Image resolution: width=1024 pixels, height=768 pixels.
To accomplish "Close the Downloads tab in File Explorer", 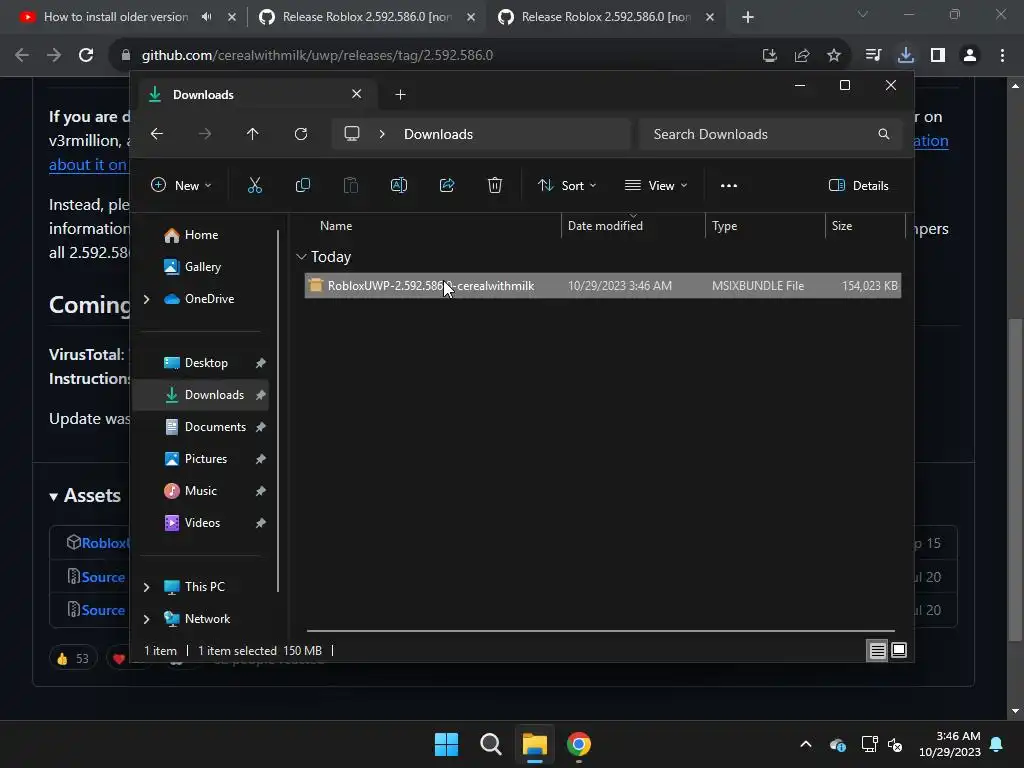I will pyautogui.click(x=357, y=94).
